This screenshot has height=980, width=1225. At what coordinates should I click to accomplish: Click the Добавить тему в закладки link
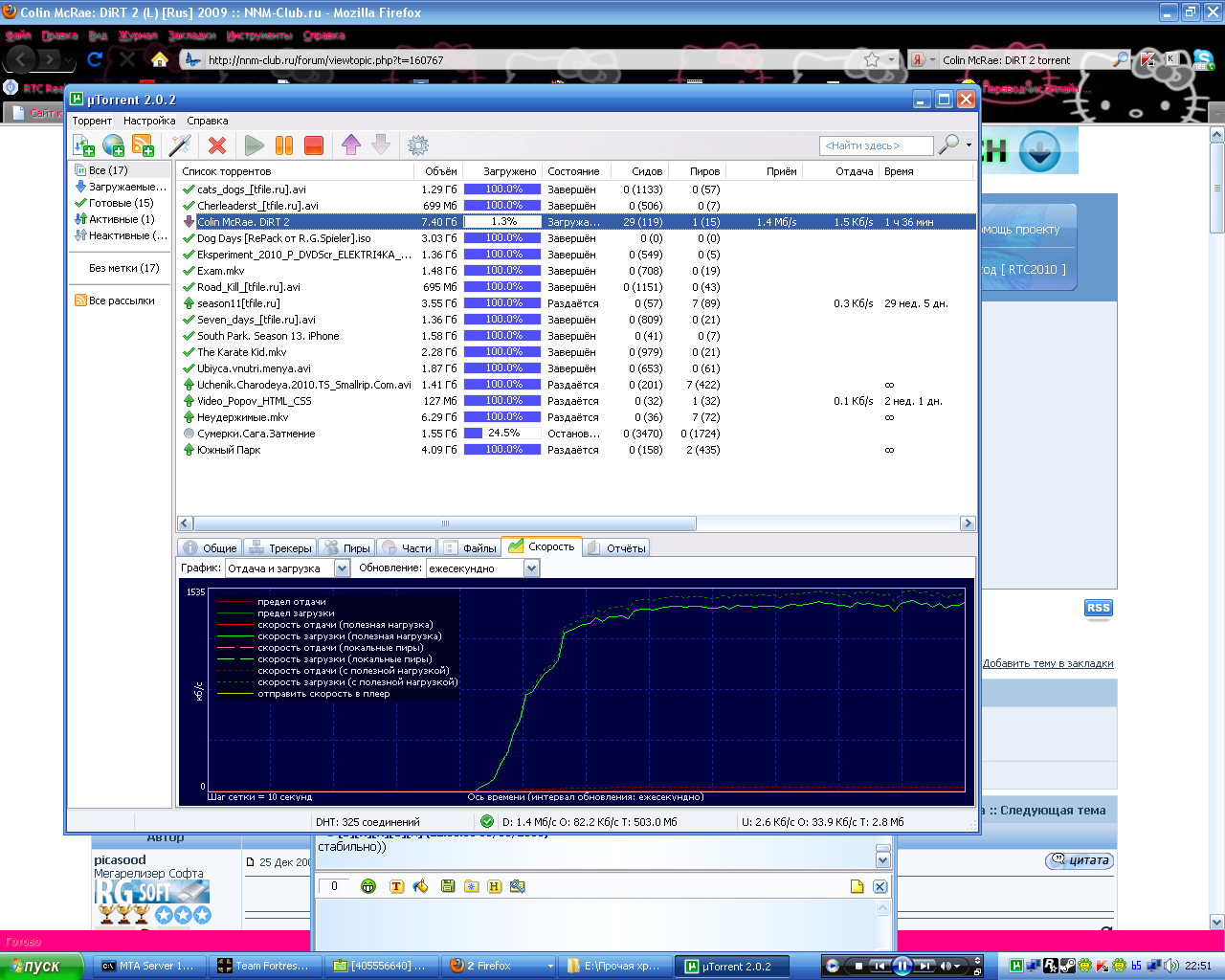[1048, 663]
